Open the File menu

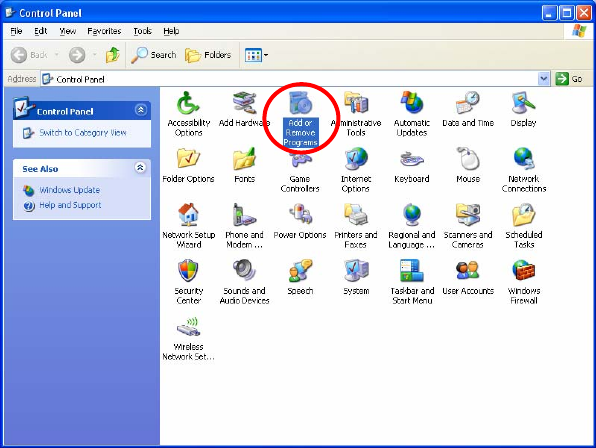point(16,31)
